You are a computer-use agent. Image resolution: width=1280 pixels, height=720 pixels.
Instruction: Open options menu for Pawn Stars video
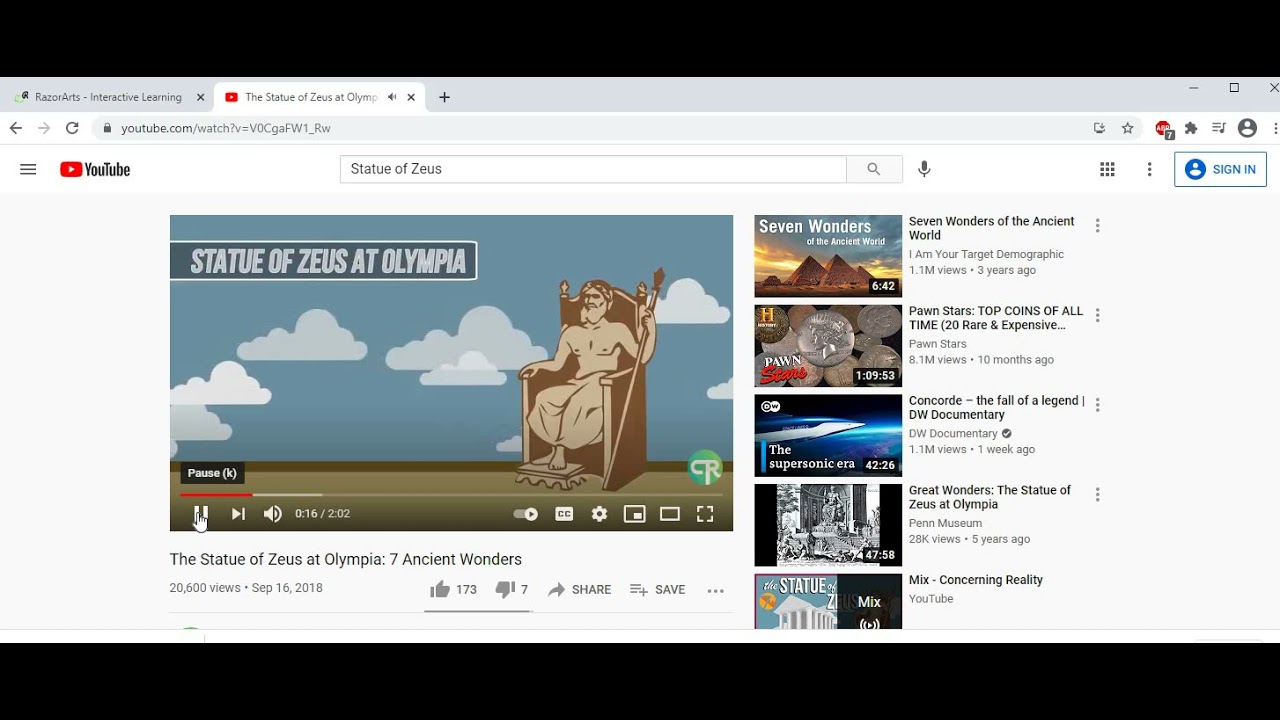point(1097,315)
